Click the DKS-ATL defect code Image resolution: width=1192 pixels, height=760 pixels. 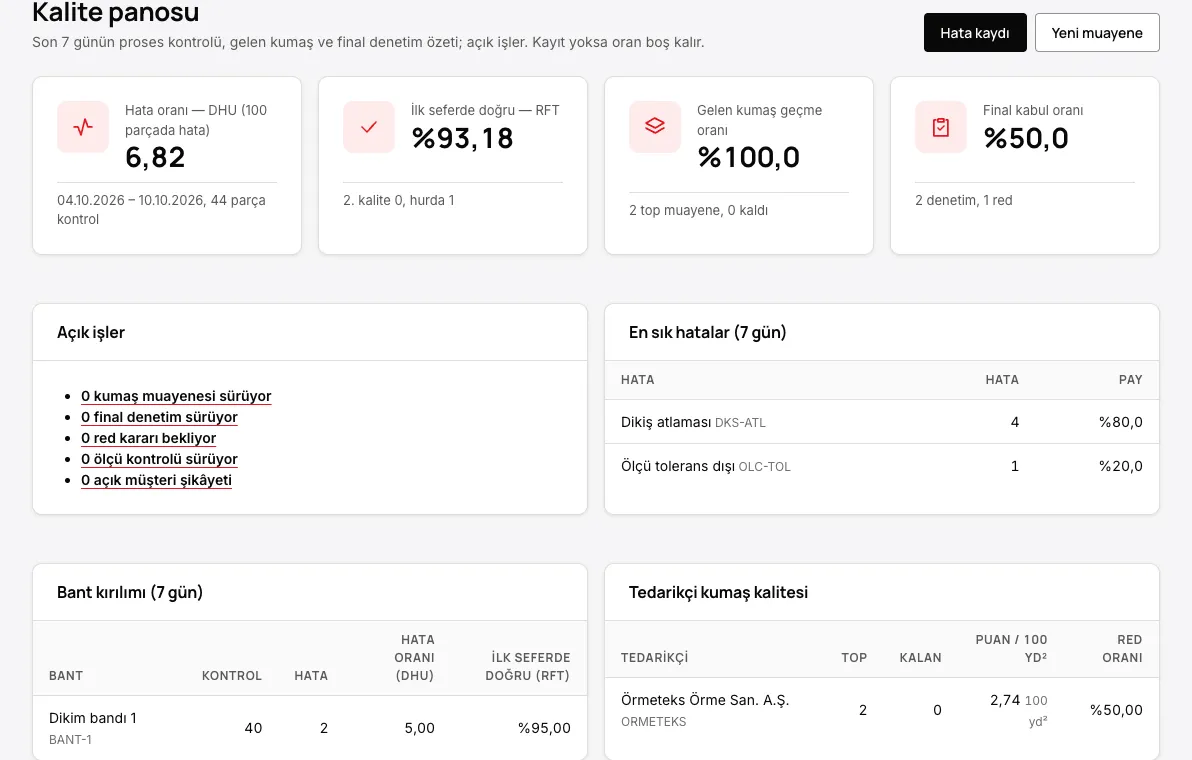click(x=740, y=423)
